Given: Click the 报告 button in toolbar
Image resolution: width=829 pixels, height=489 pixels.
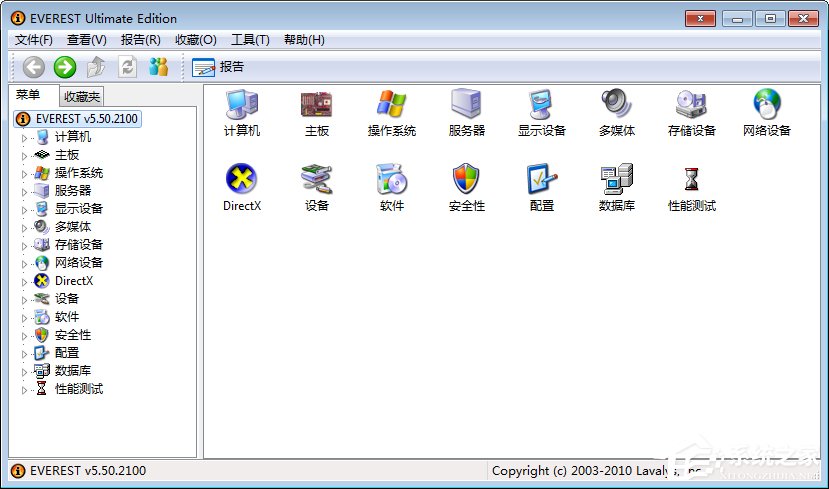Looking at the screenshot, I should [x=219, y=67].
